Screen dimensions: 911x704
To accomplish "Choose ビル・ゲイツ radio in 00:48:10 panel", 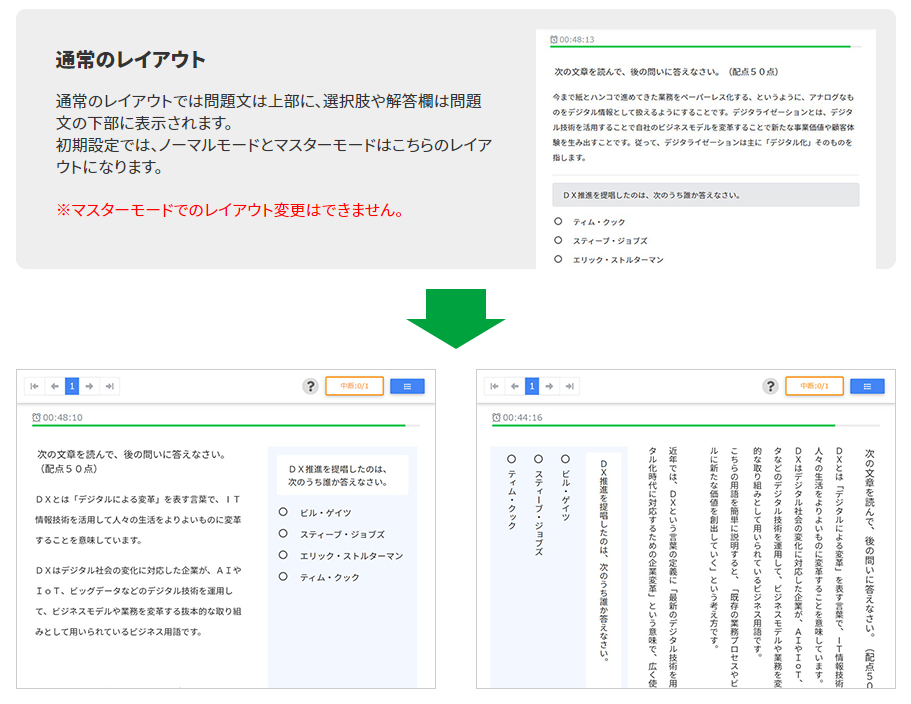I will click(x=284, y=512).
